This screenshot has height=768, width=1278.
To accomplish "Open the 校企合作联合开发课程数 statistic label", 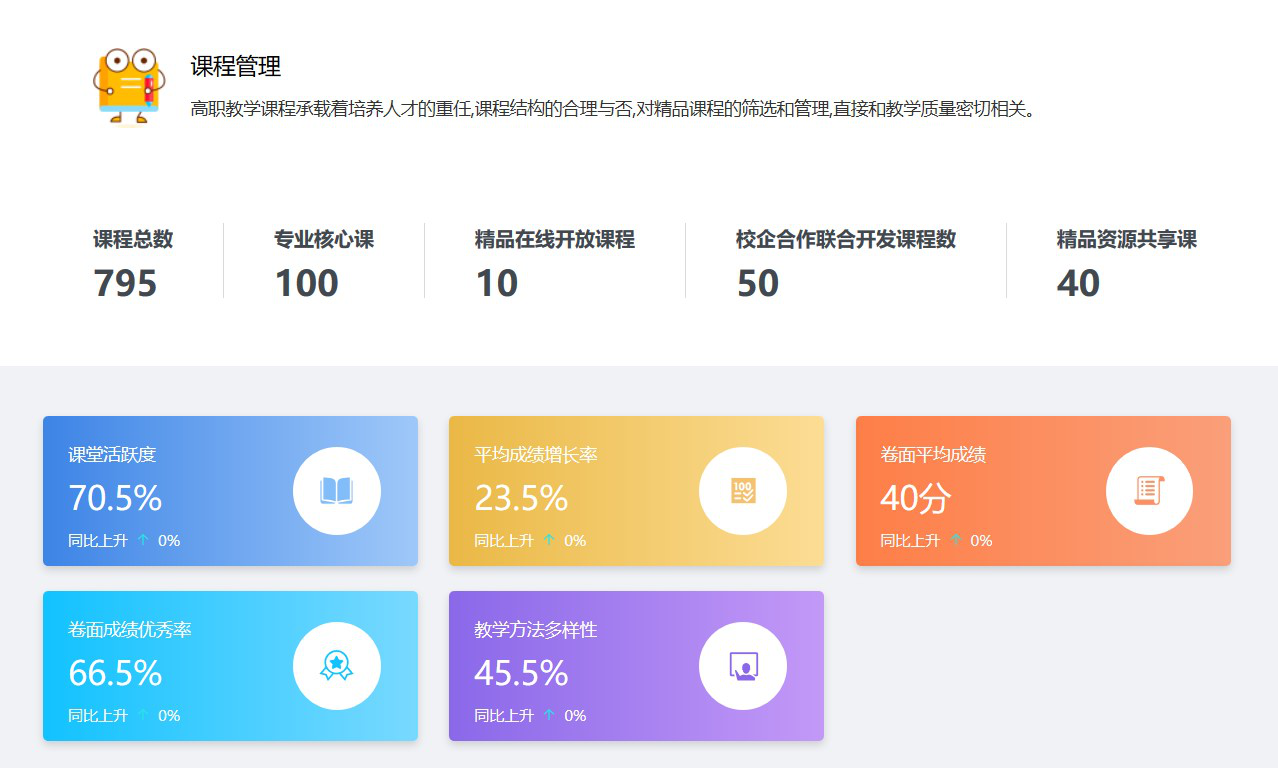I will pyautogui.click(x=846, y=240).
